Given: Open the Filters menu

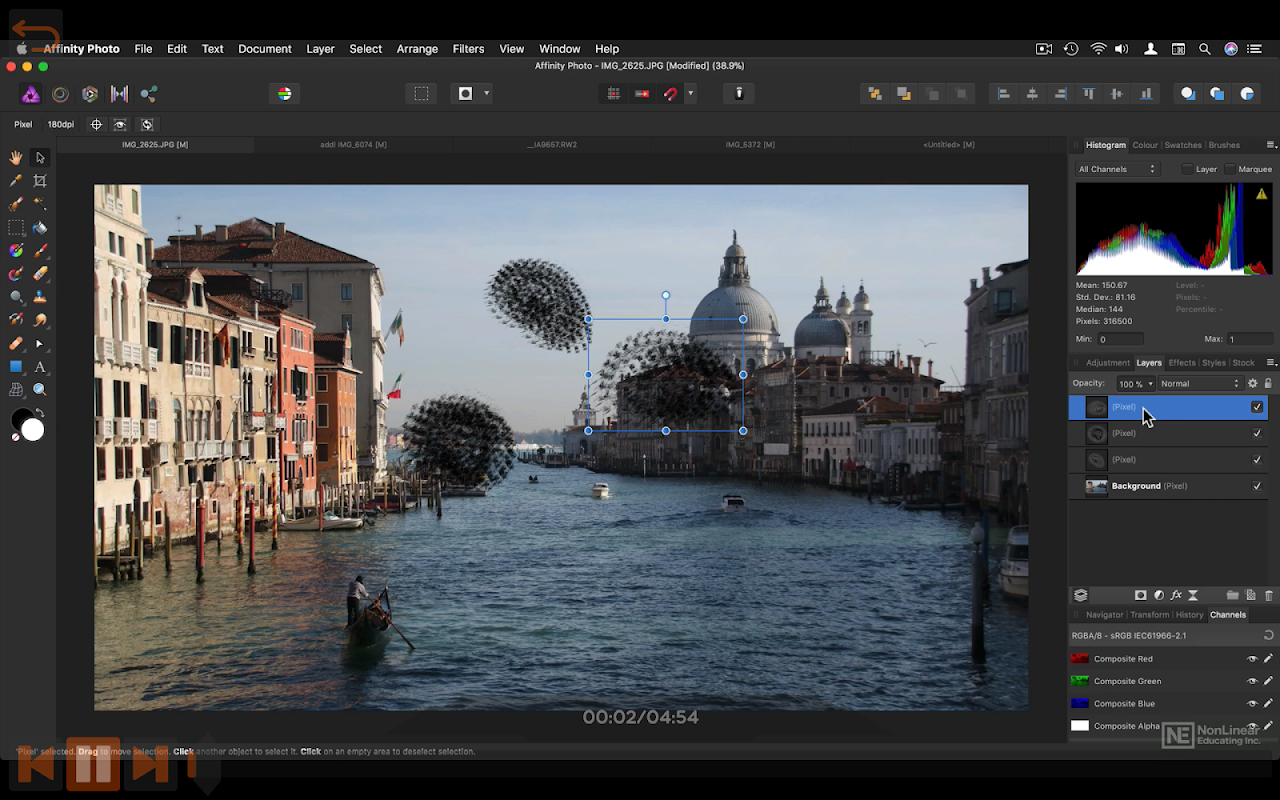Looking at the screenshot, I should pos(468,49).
